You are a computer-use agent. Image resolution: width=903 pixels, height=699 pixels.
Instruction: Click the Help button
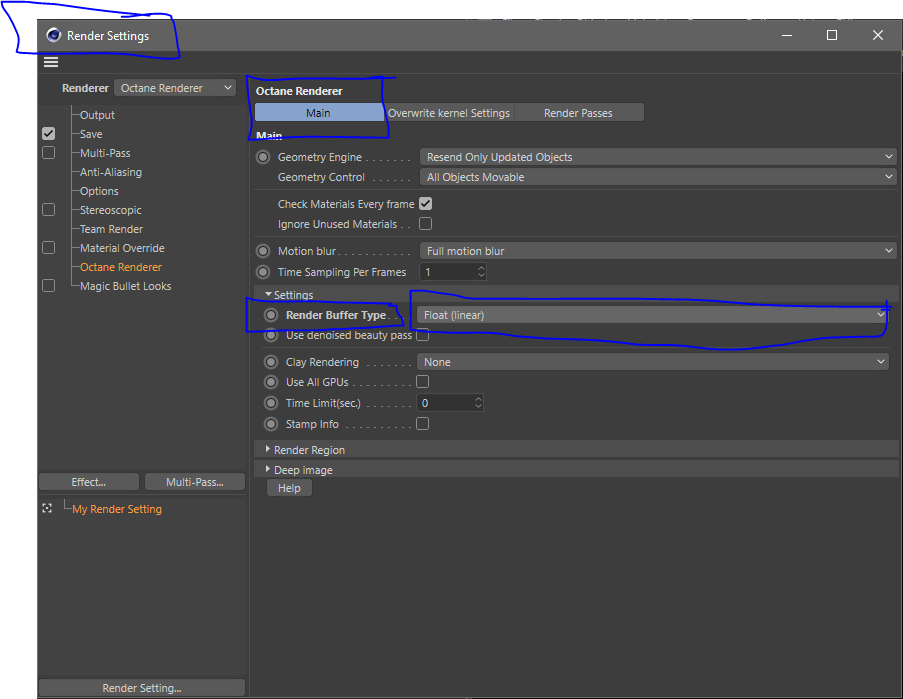(289, 488)
